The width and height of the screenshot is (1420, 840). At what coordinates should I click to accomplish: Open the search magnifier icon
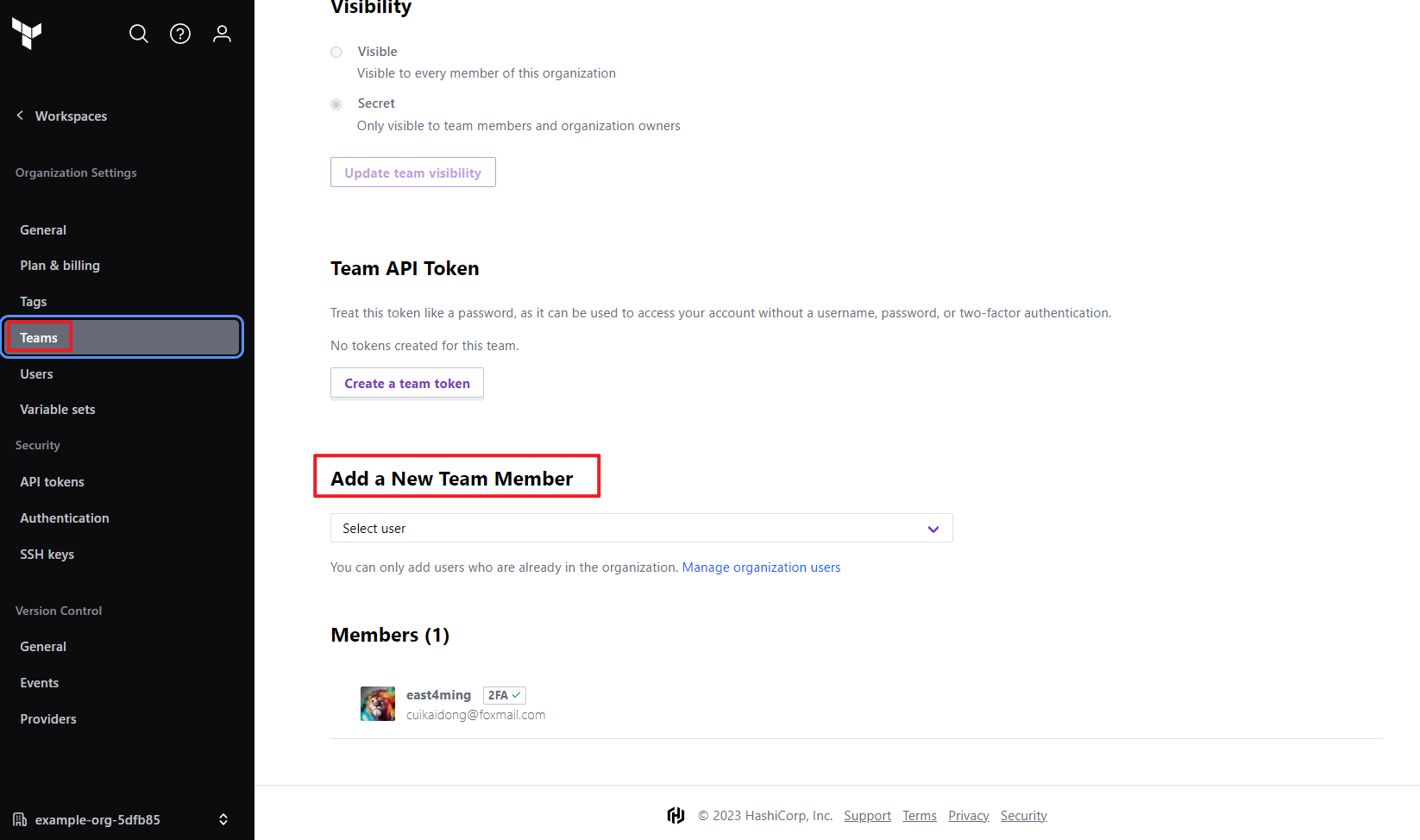(x=139, y=34)
